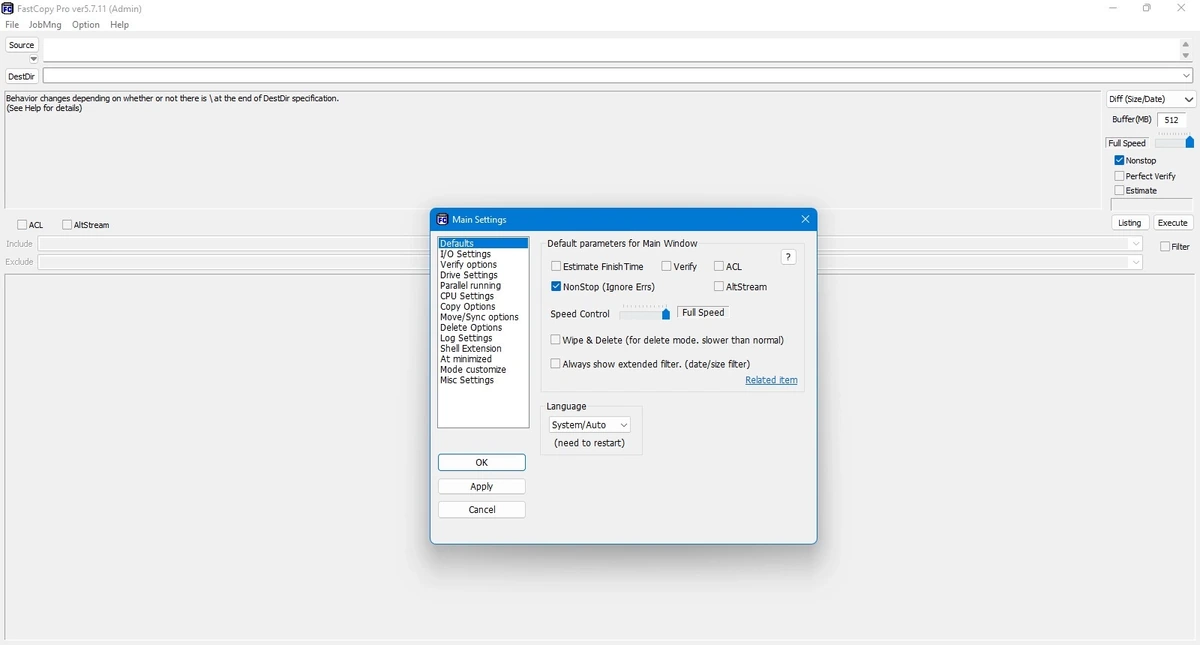Viewport: 1200px width, 645px height.
Task: Toggle the main window ACL checkbox
Action: point(22,225)
